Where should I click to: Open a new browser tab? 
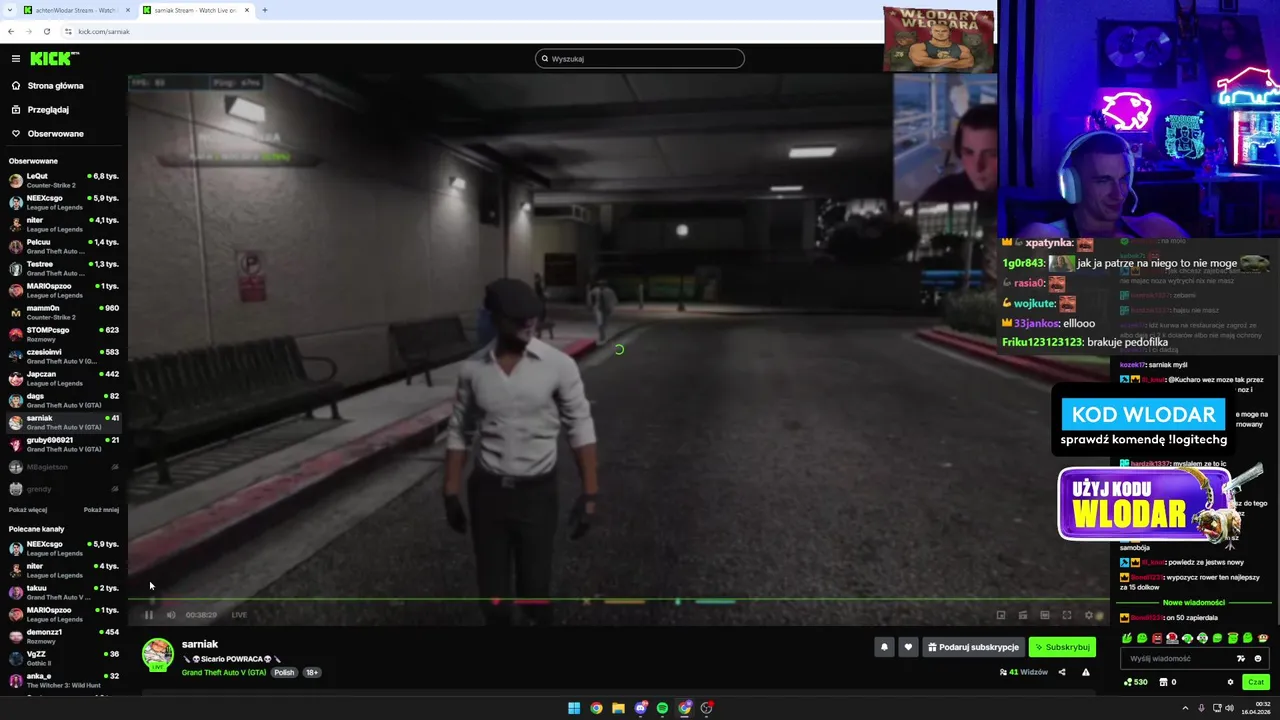265,10
